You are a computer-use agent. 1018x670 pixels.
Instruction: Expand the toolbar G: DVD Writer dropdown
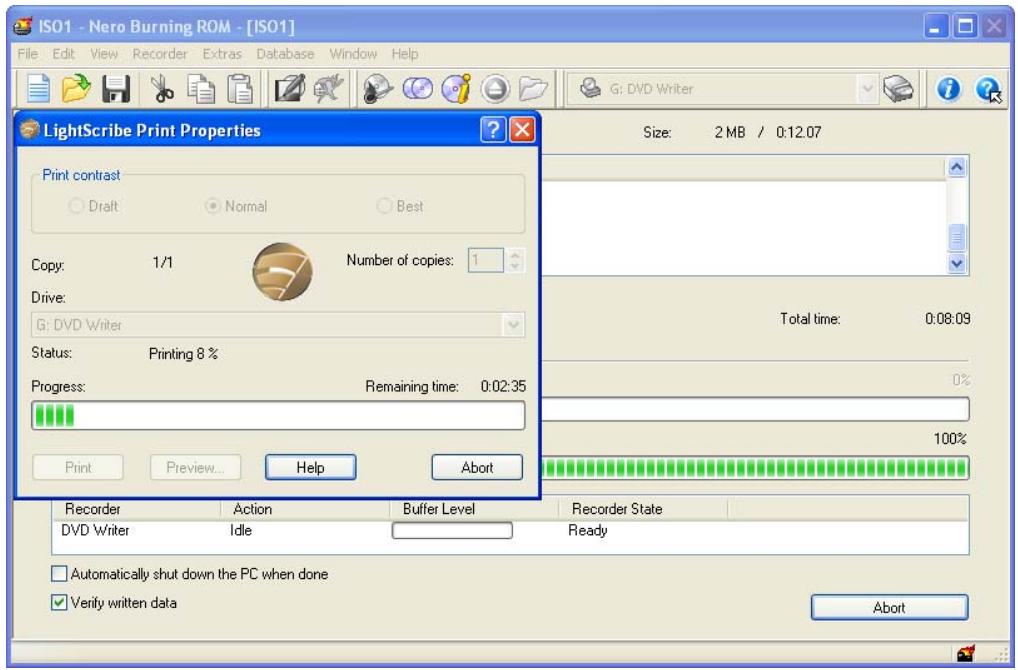coord(867,89)
